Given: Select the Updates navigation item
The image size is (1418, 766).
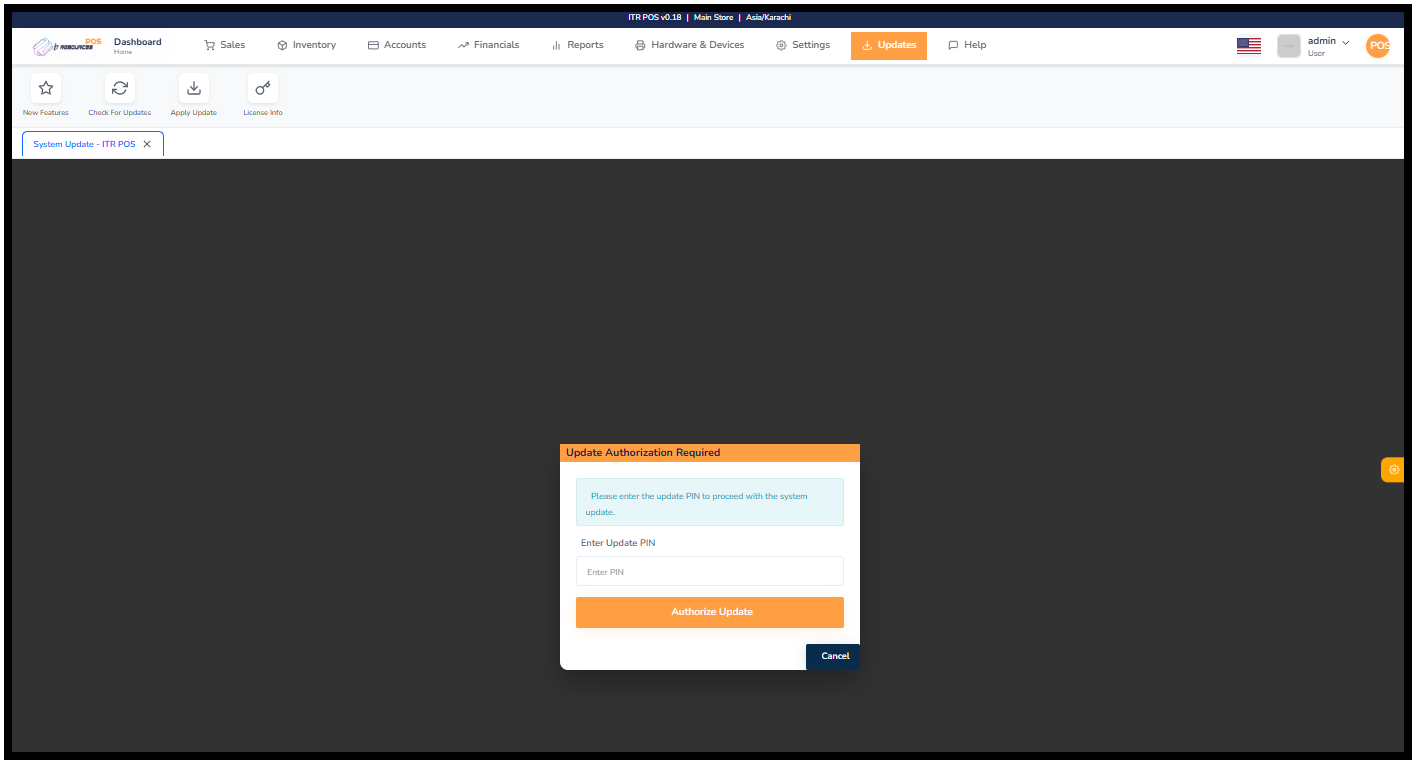Looking at the screenshot, I should [x=888, y=45].
